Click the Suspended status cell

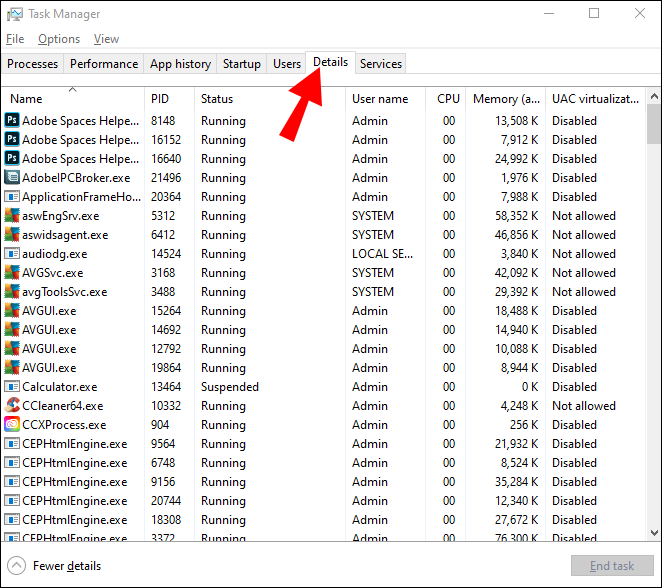click(230, 387)
